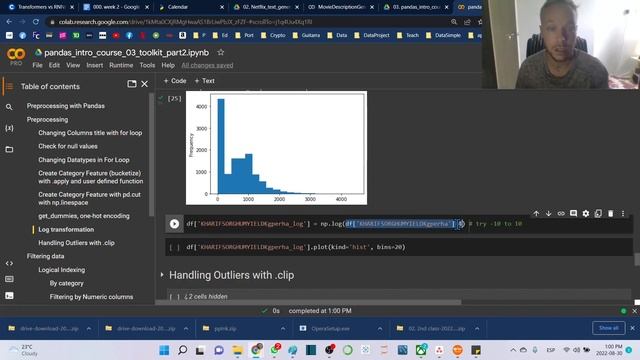Image resolution: width=640 pixels, height=360 pixels.
Task: Open File Explorer from taskbar
Action: pos(237,350)
